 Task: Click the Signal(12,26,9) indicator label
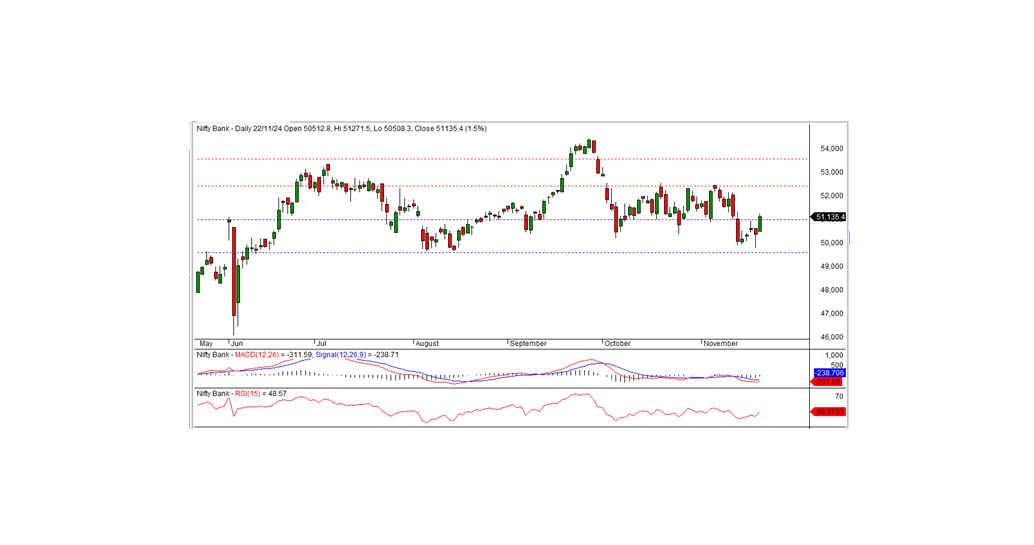(x=341, y=355)
